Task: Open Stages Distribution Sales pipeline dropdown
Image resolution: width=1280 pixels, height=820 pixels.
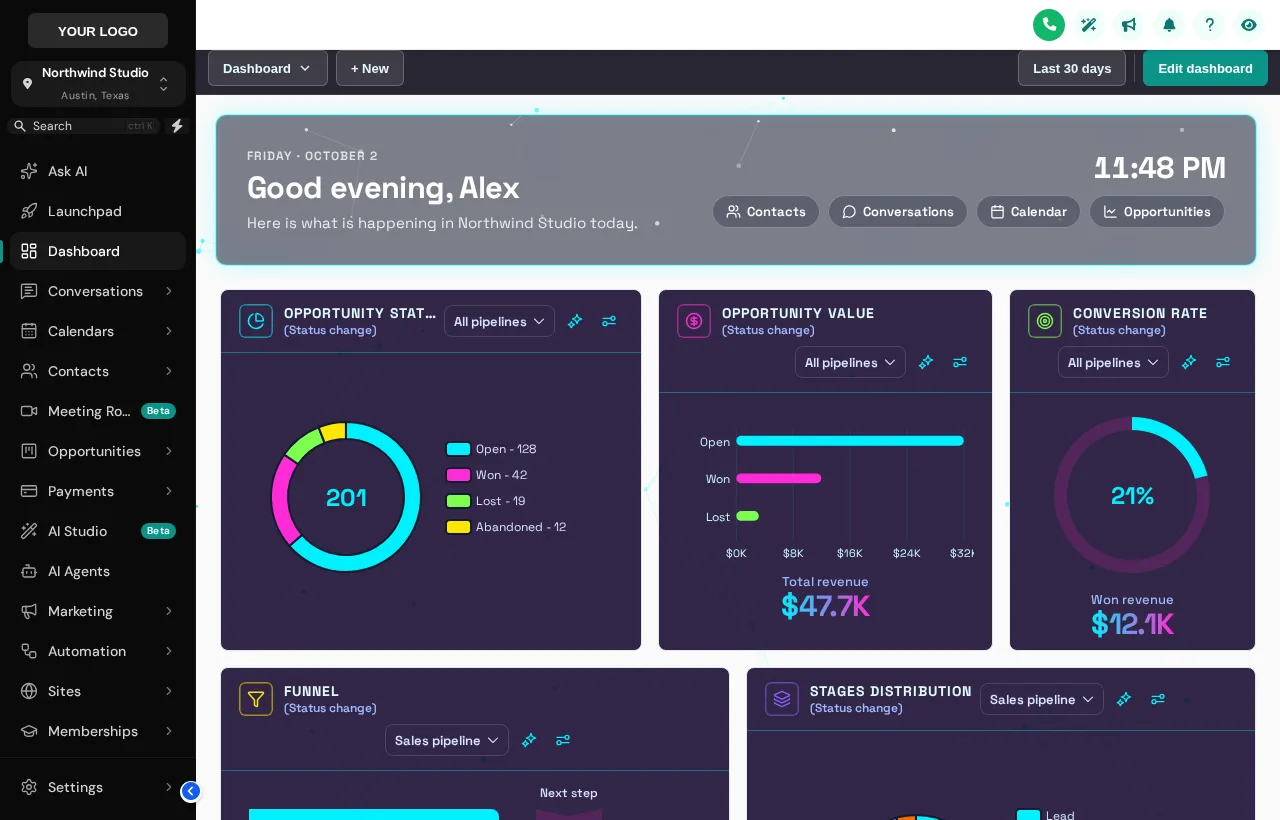Action: 1042,699
